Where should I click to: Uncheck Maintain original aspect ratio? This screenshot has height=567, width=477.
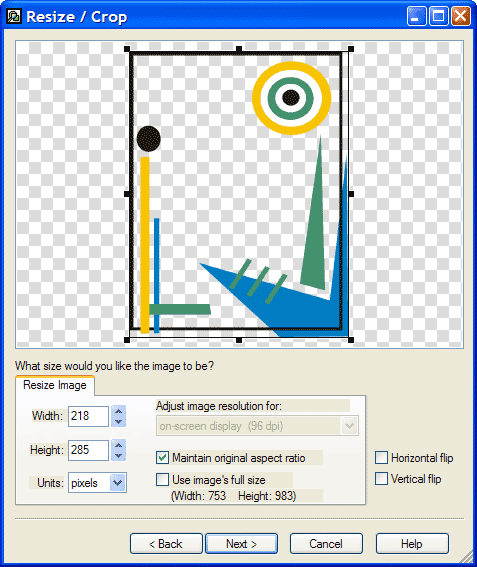coord(162,457)
